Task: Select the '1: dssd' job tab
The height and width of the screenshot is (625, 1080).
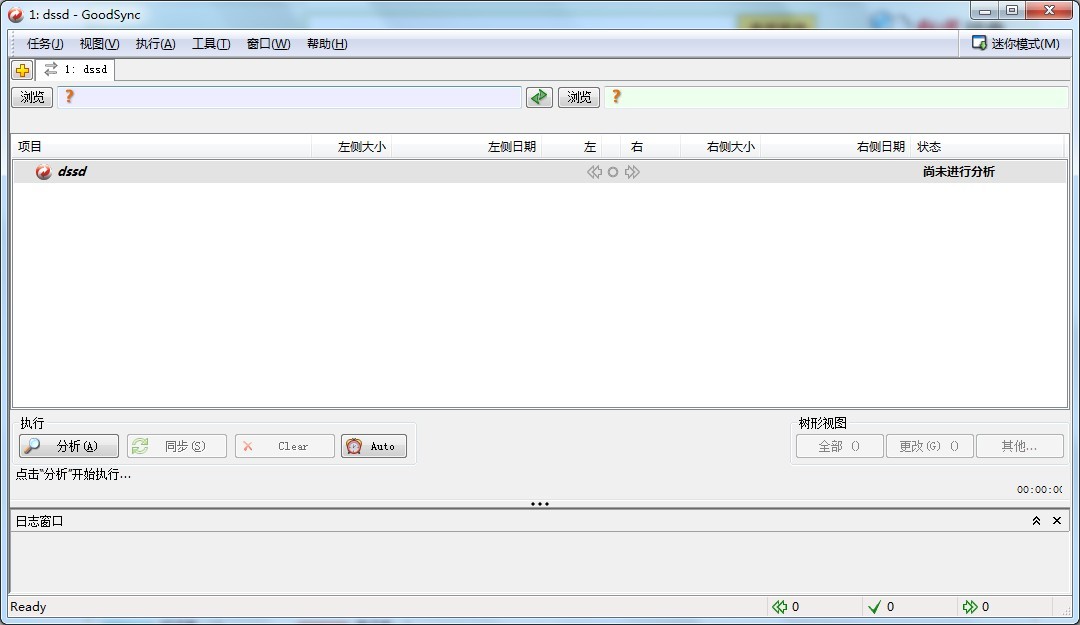Action: coord(76,70)
